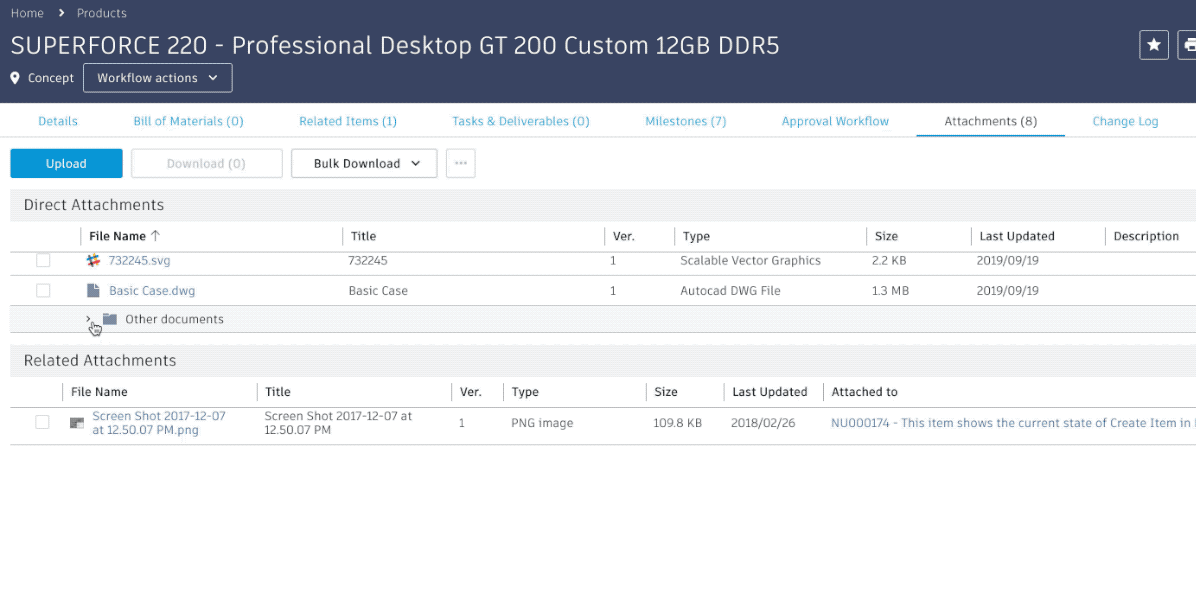Click the Concept location pin icon
Viewport: 1196px width, 600px height.
(16, 78)
